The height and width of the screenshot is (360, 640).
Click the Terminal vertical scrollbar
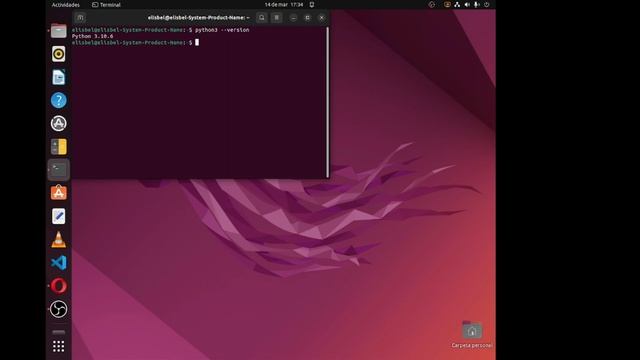[327, 102]
